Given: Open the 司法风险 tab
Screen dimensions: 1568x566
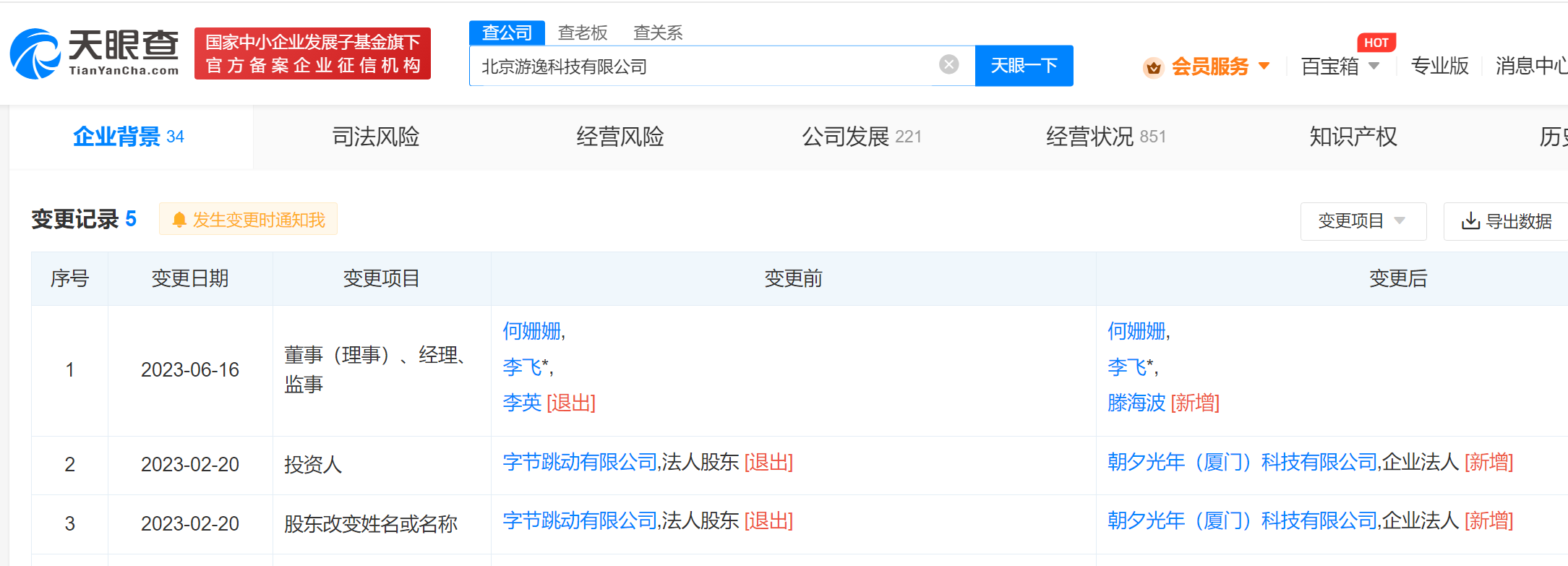Looking at the screenshot, I should pos(376,137).
